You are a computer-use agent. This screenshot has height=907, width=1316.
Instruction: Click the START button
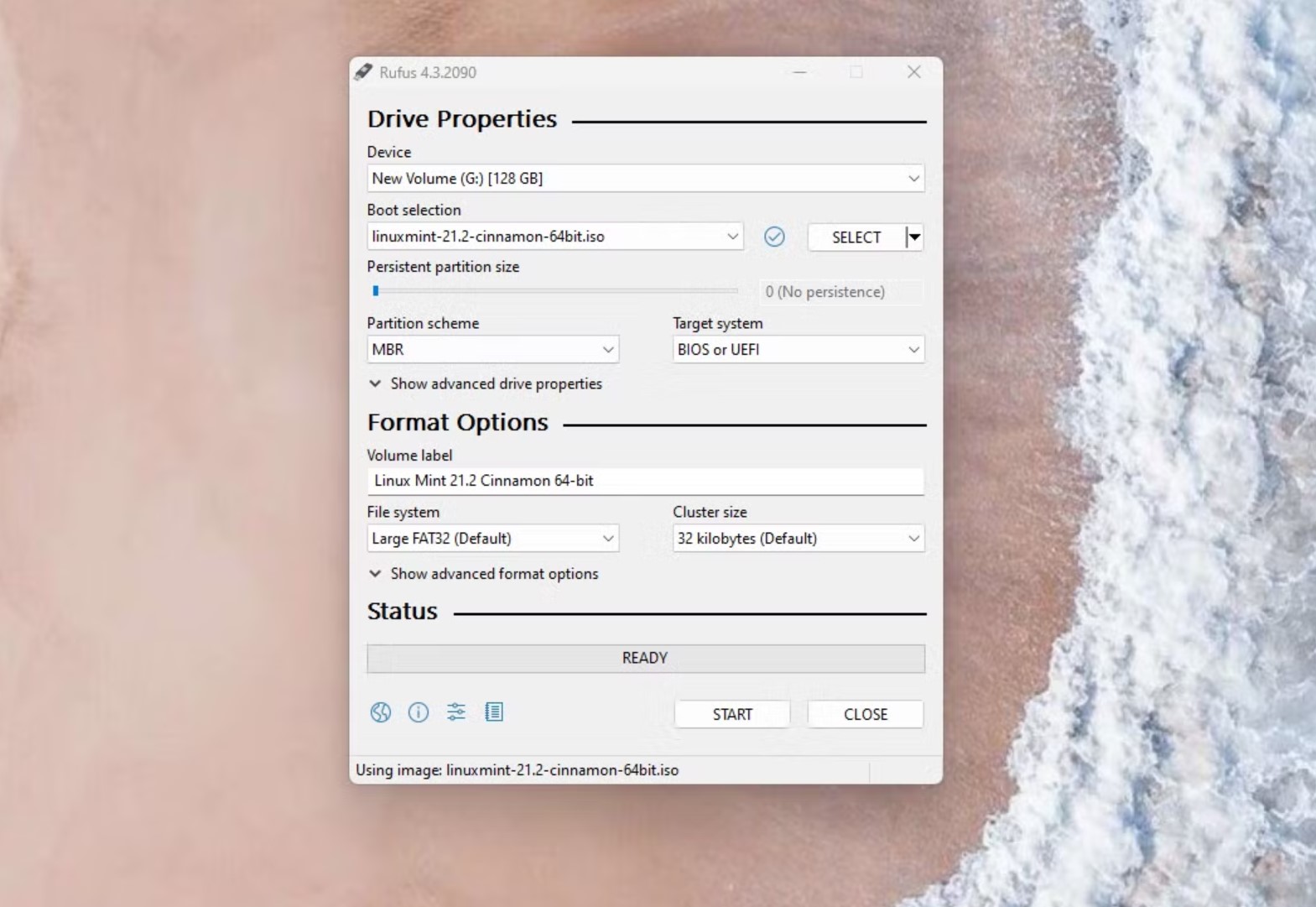click(x=732, y=714)
